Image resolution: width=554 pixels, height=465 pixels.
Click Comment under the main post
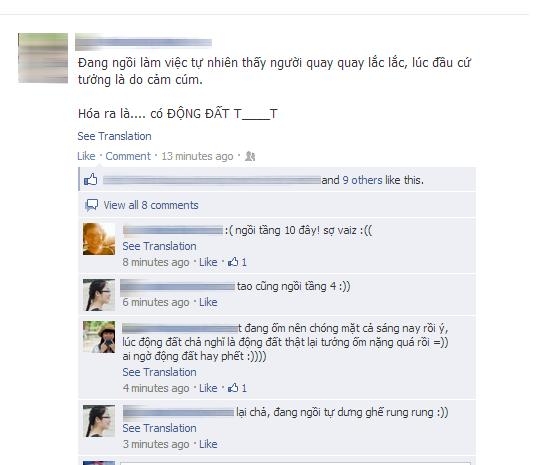click(128, 156)
